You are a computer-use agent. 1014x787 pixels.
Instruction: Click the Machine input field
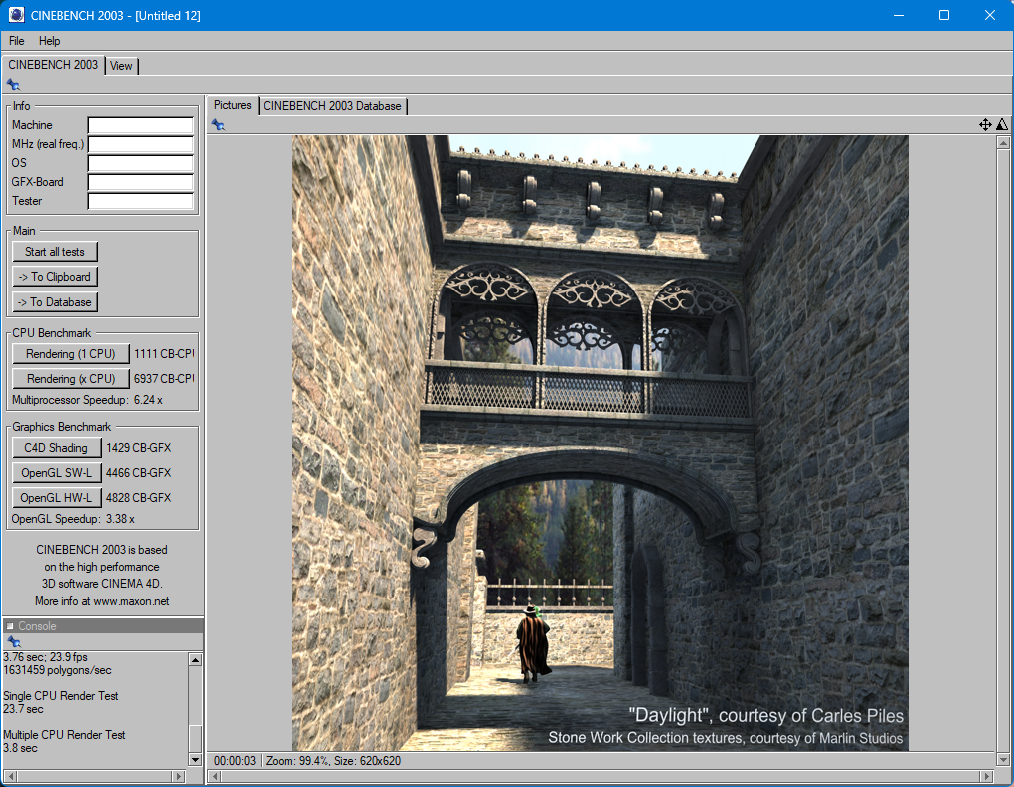140,125
